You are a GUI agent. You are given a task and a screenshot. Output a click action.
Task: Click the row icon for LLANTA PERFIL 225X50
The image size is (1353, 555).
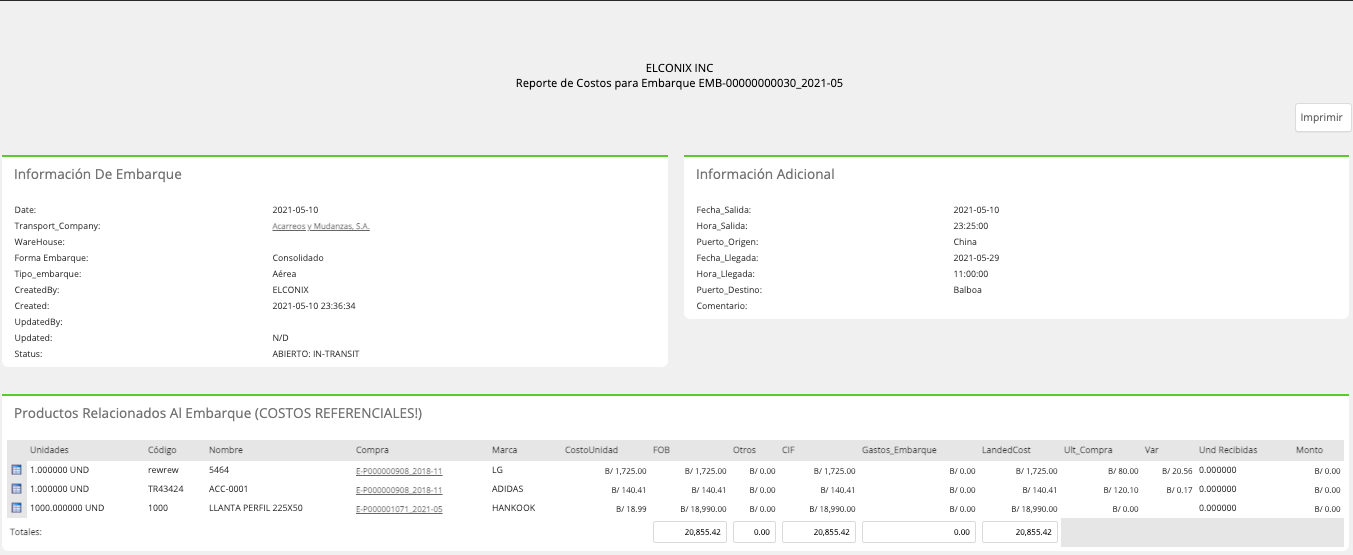coord(16,508)
